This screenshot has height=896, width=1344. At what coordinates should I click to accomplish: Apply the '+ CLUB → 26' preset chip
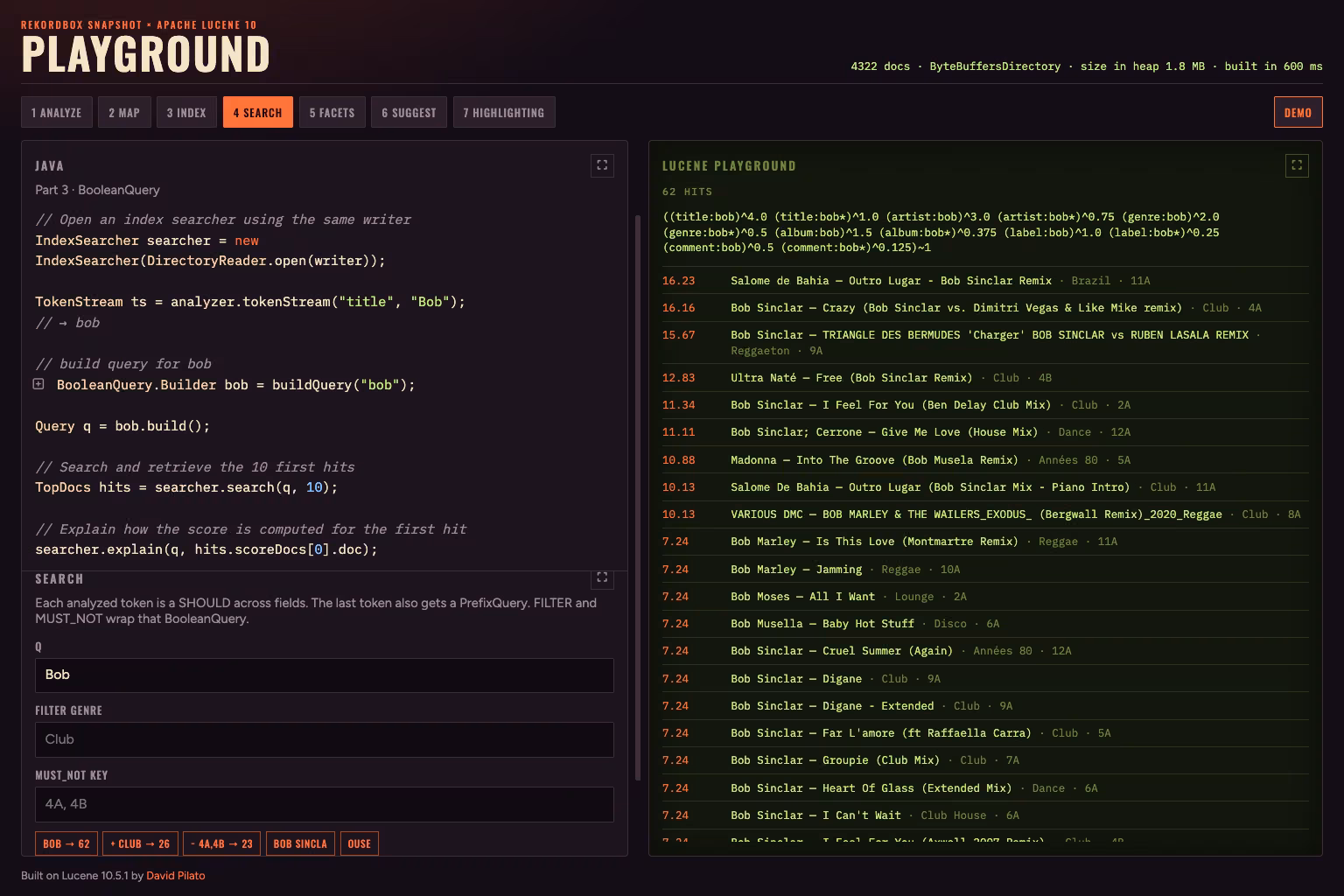tap(140, 843)
